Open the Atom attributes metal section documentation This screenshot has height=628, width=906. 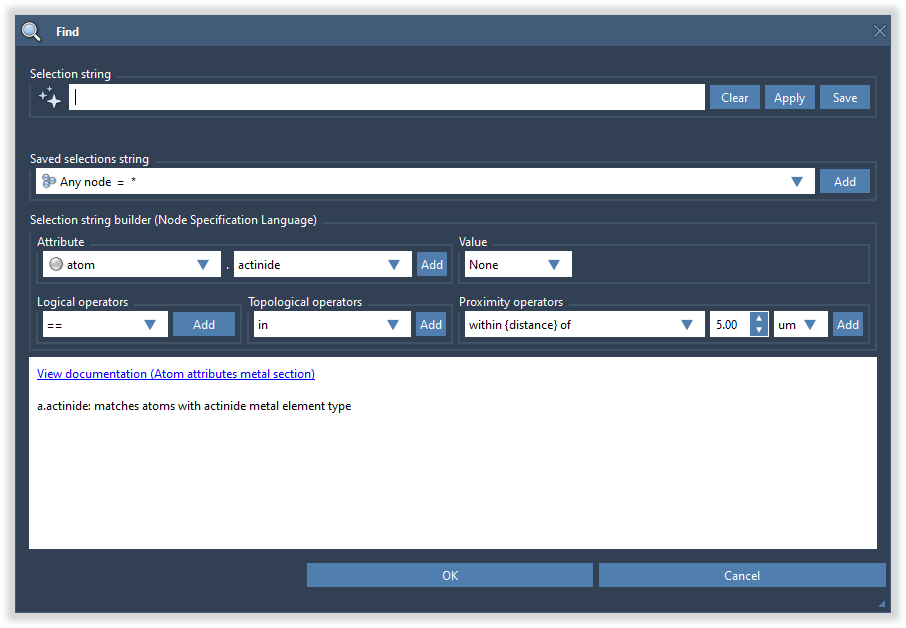175,373
